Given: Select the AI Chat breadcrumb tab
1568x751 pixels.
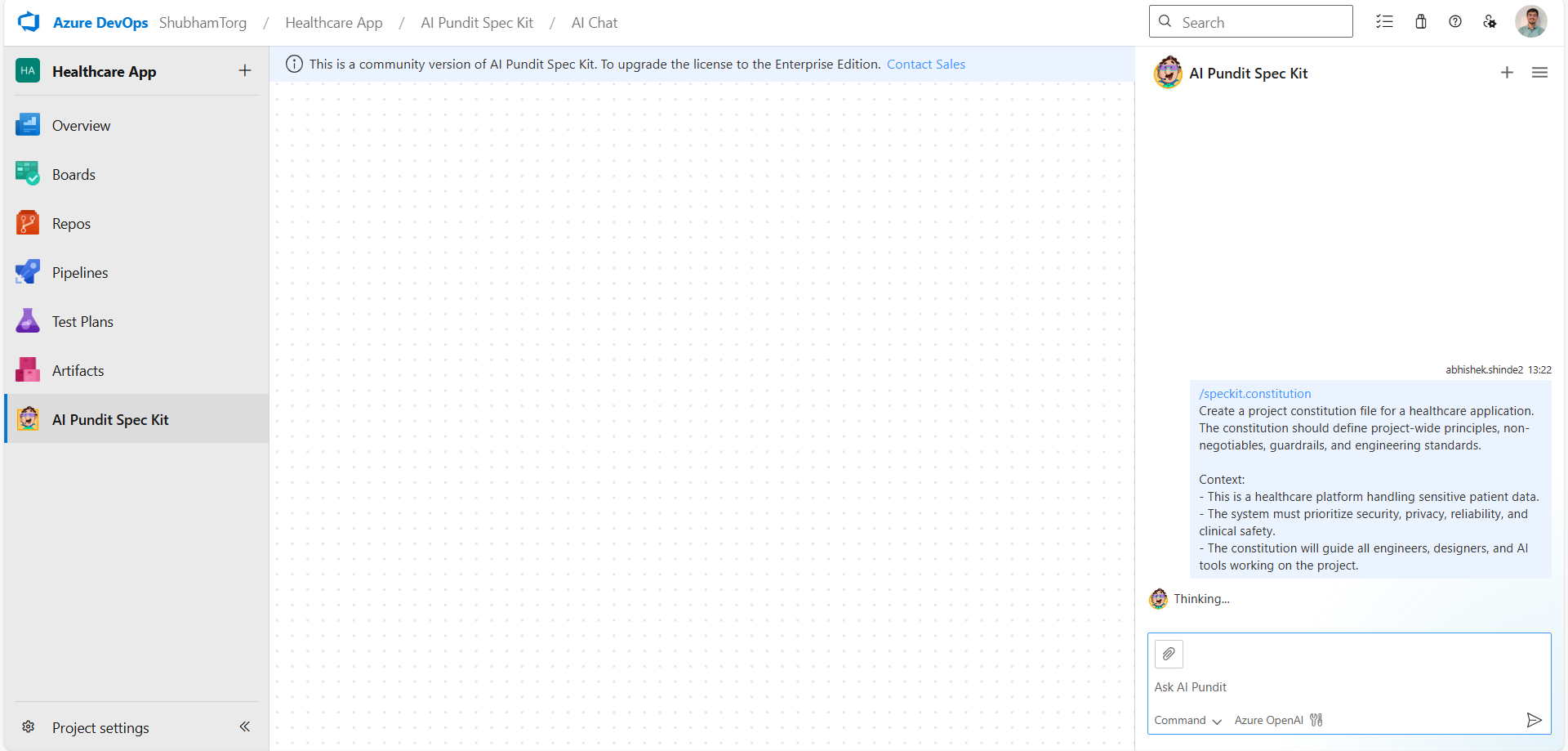Looking at the screenshot, I should click(x=595, y=22).
